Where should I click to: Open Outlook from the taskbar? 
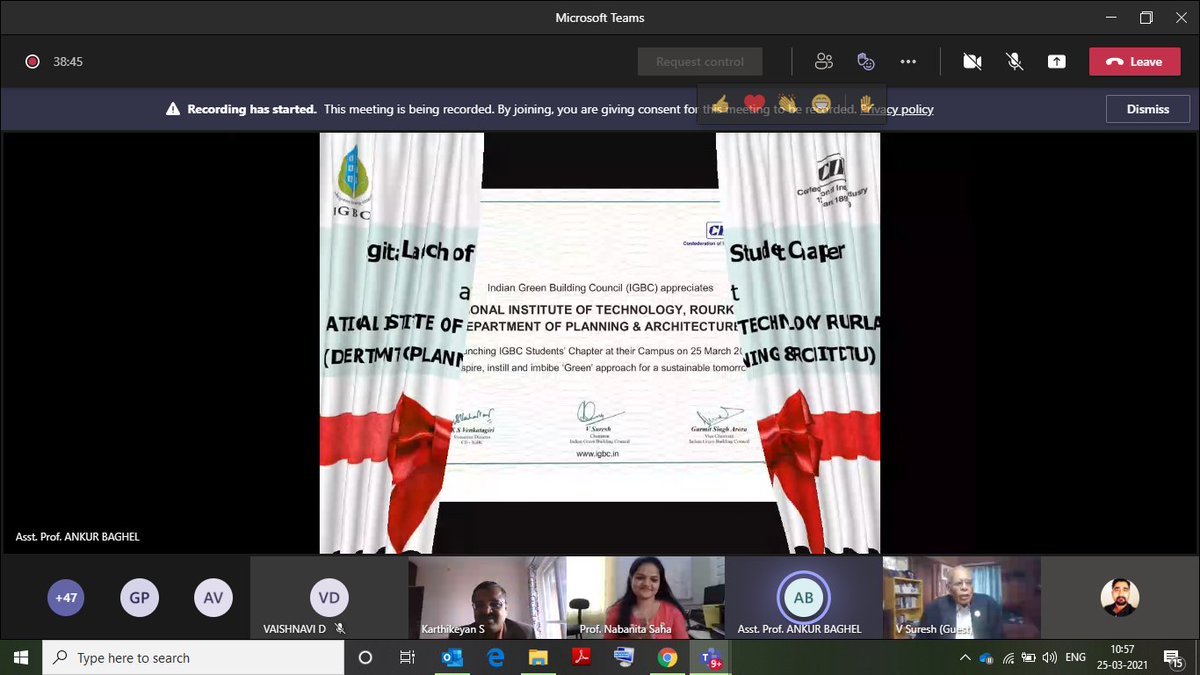click(451, 658)
